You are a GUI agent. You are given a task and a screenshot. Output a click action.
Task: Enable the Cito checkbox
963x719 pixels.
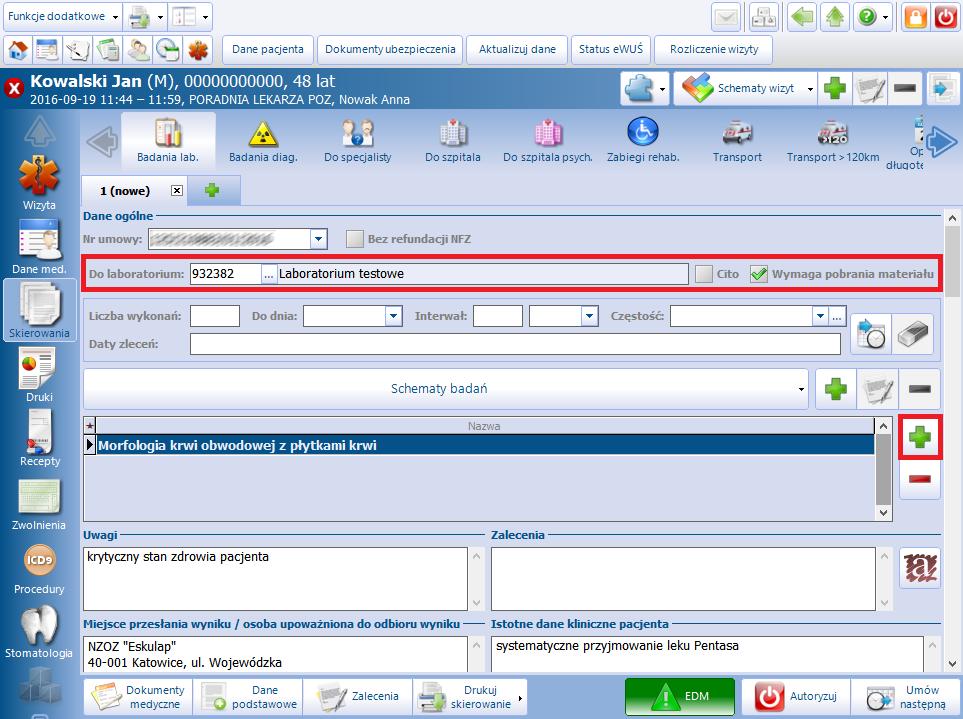(x=704, y=274)
